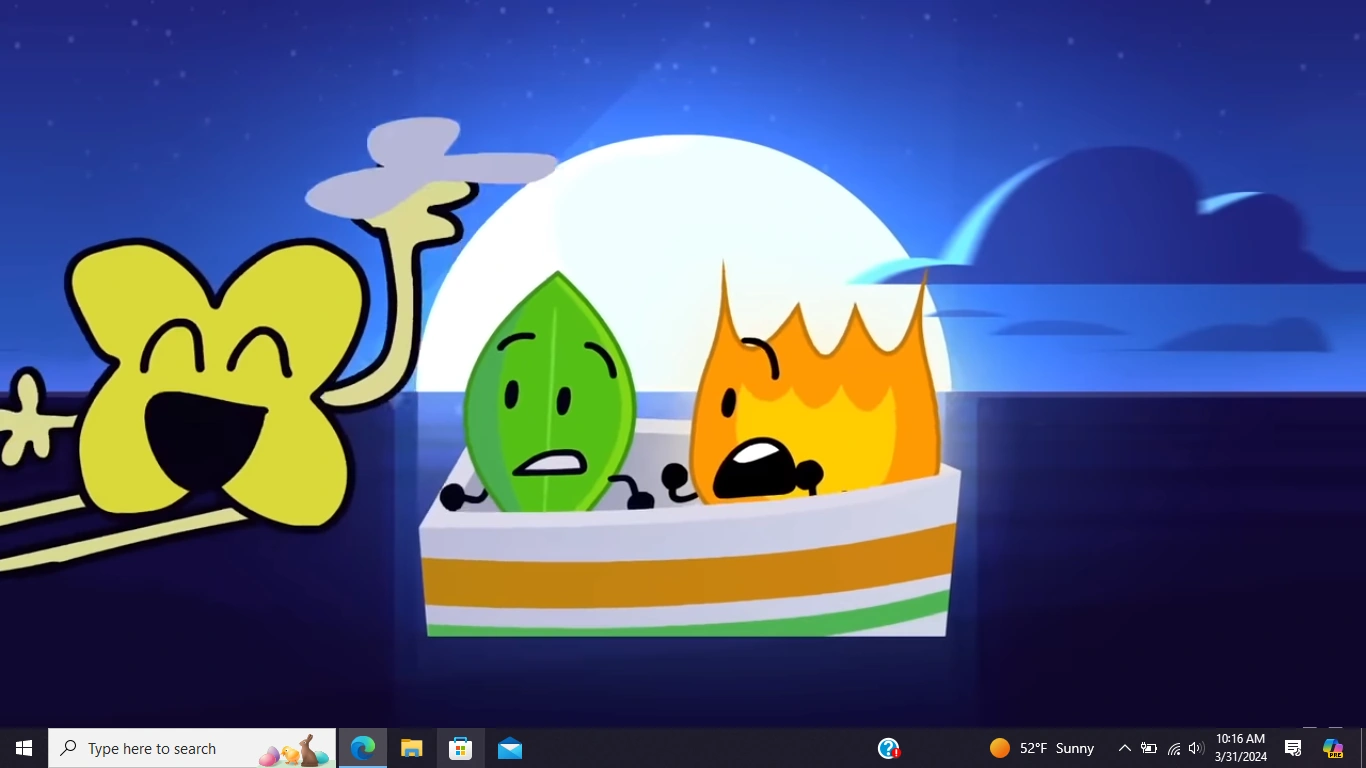Image resolution: width=1366 pixels, height=768 pixels.
Task: Open the Start menu
Action: pyautogui.click(x=22, y=747)
